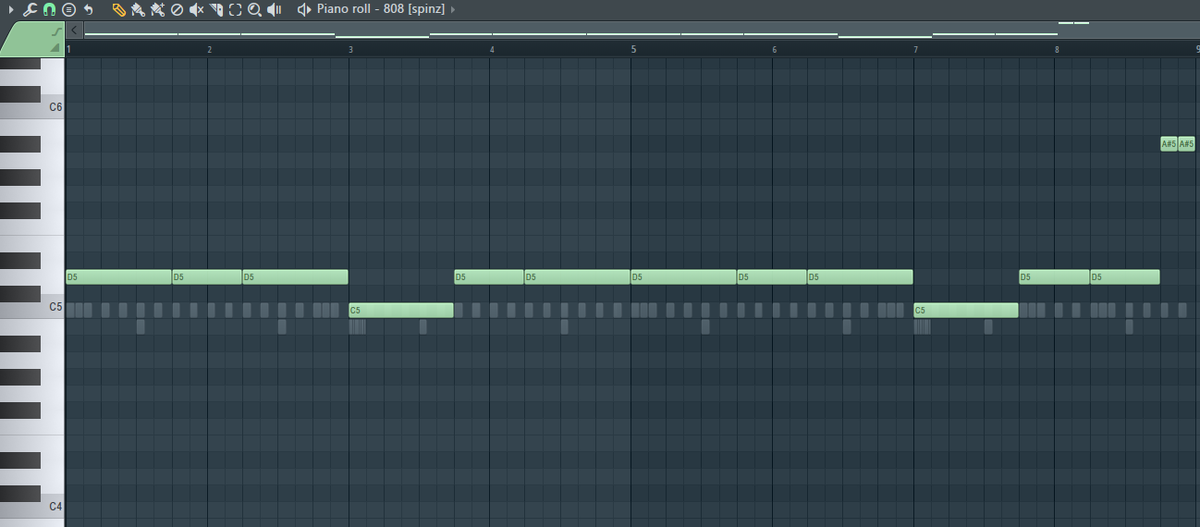The height and width of the screenshot is (527, 1200).
Task: Toggle the slide note icon
Action: (x=57, y=33)
